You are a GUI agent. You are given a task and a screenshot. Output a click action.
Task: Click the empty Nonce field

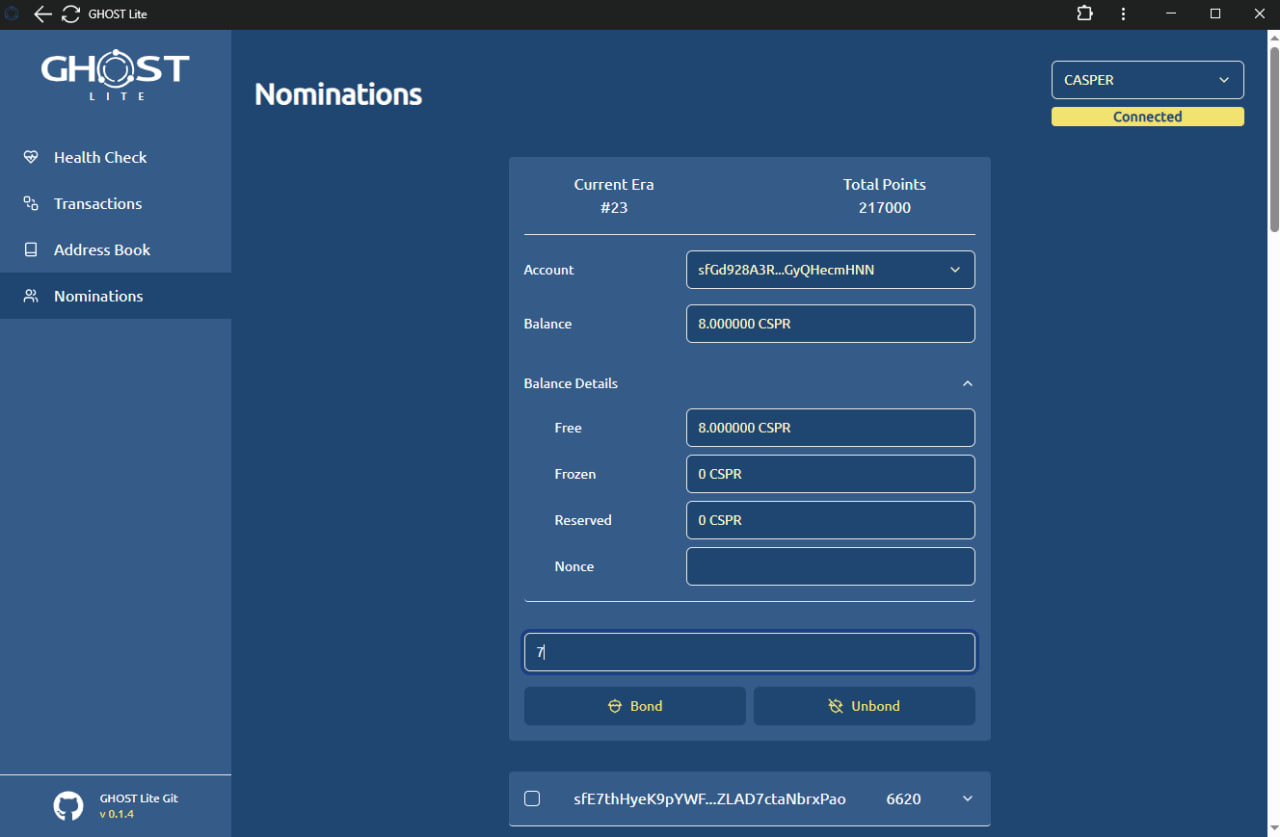[830, 566]
